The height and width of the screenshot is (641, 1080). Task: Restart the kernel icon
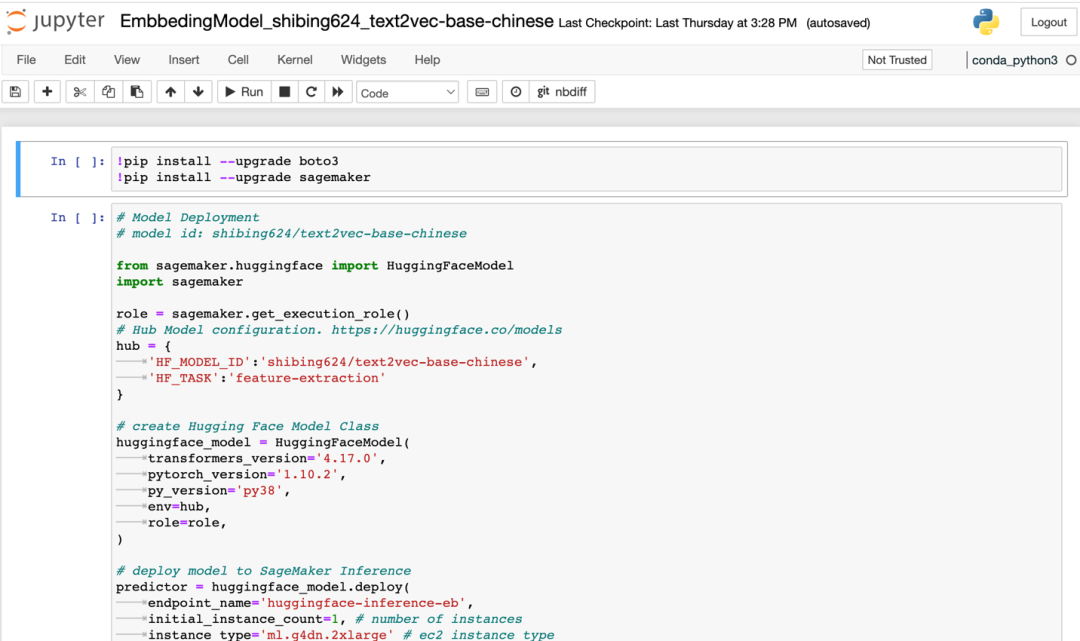point(311,92)
